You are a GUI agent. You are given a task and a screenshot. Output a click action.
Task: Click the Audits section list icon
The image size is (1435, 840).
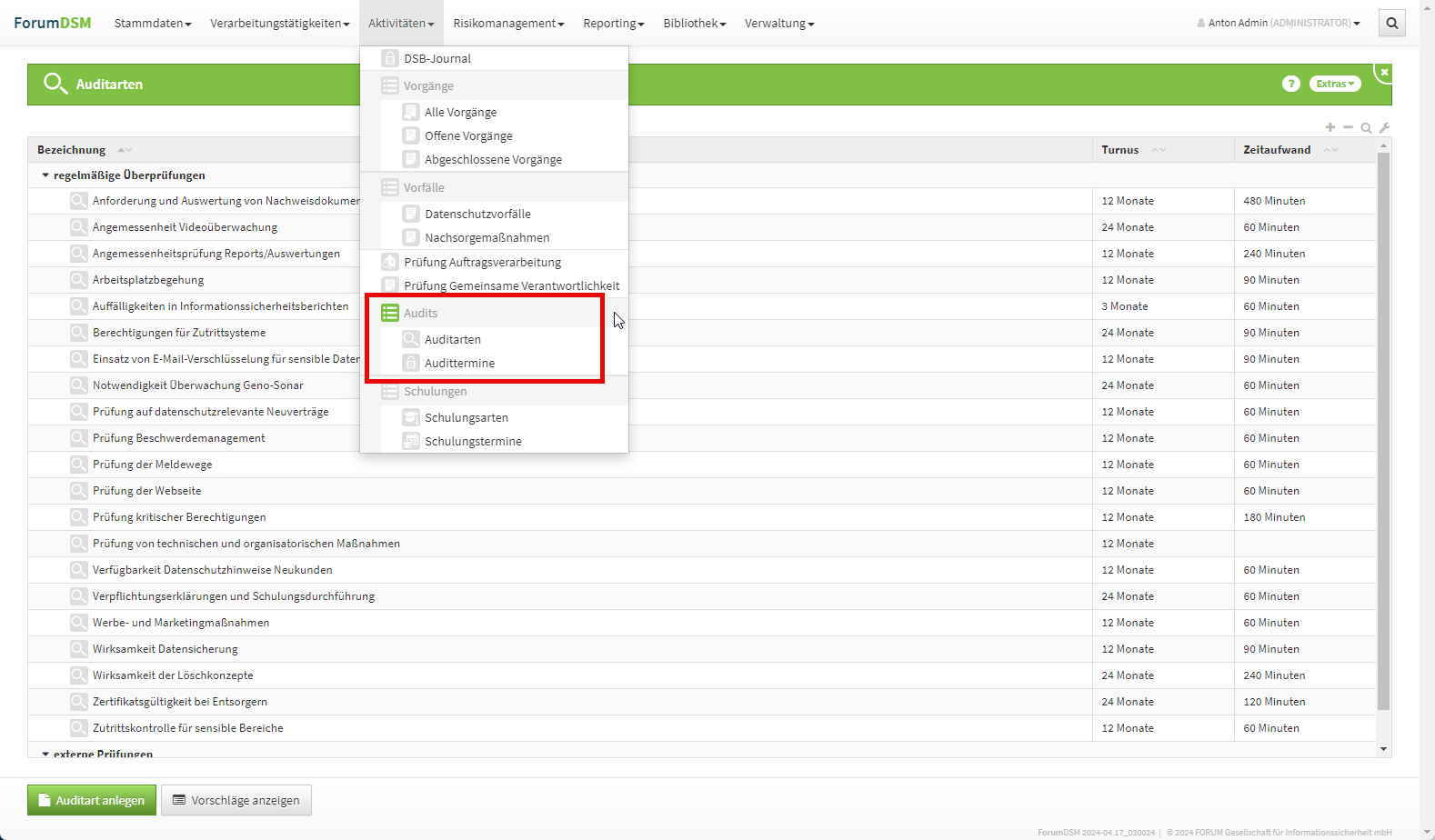coord(390,313)
